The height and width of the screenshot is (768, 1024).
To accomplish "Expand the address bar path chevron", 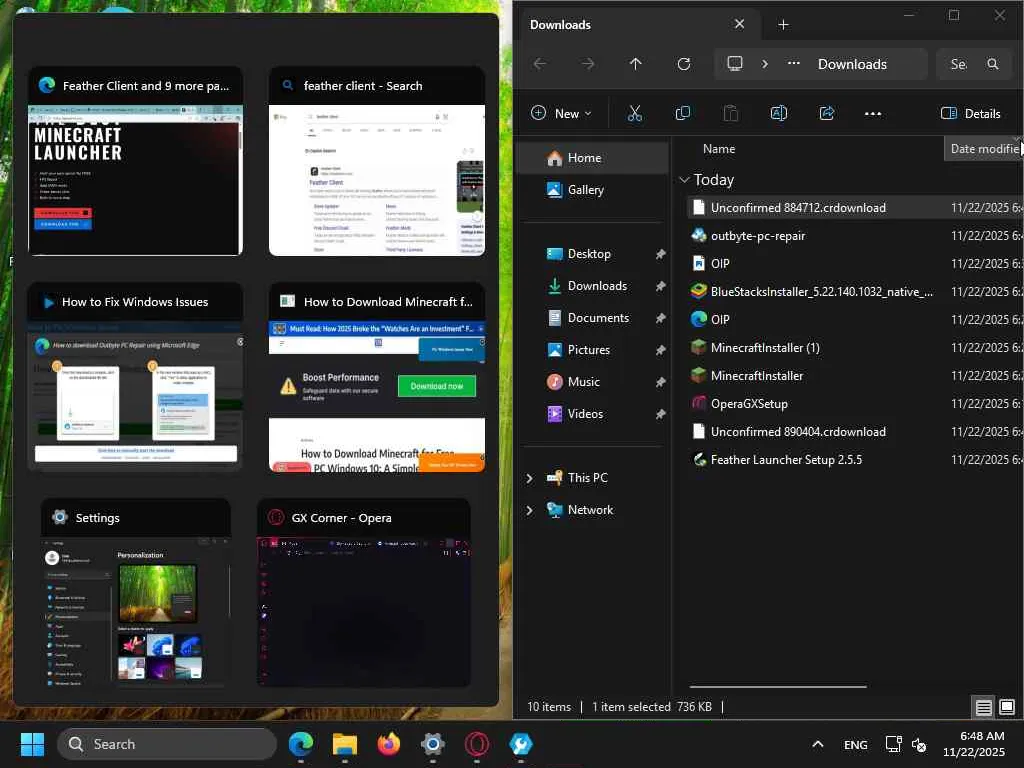I will click(x=765, y=64).
